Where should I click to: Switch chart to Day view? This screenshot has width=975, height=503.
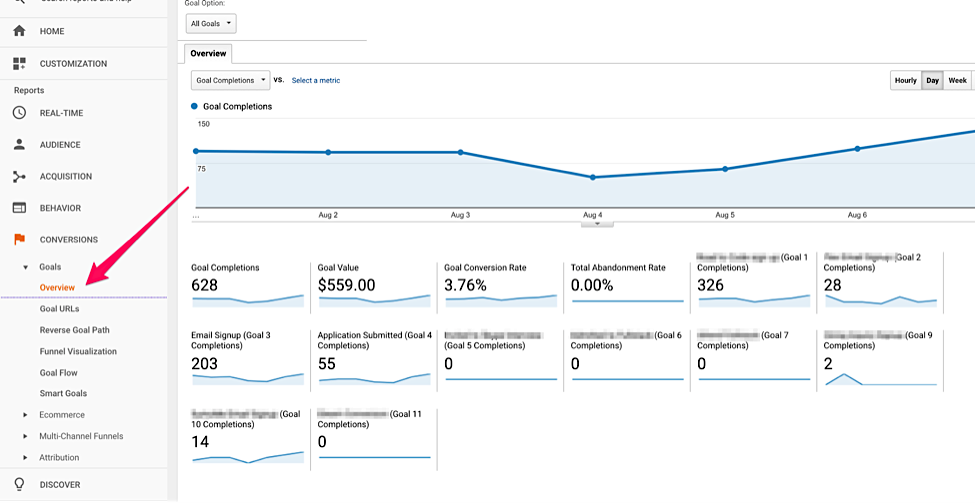[932, 80]
